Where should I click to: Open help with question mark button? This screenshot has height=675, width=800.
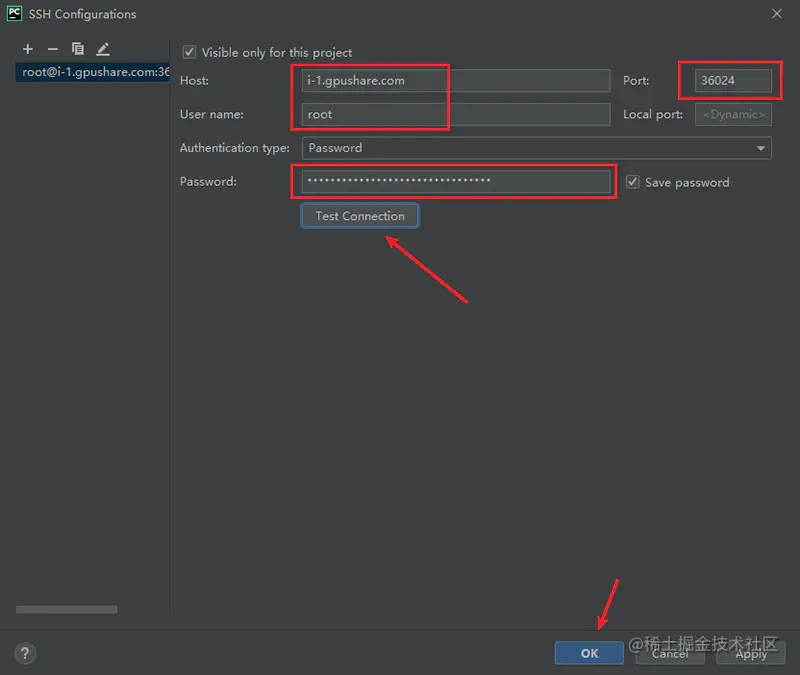pyautogui.click(x=25, y=653)
